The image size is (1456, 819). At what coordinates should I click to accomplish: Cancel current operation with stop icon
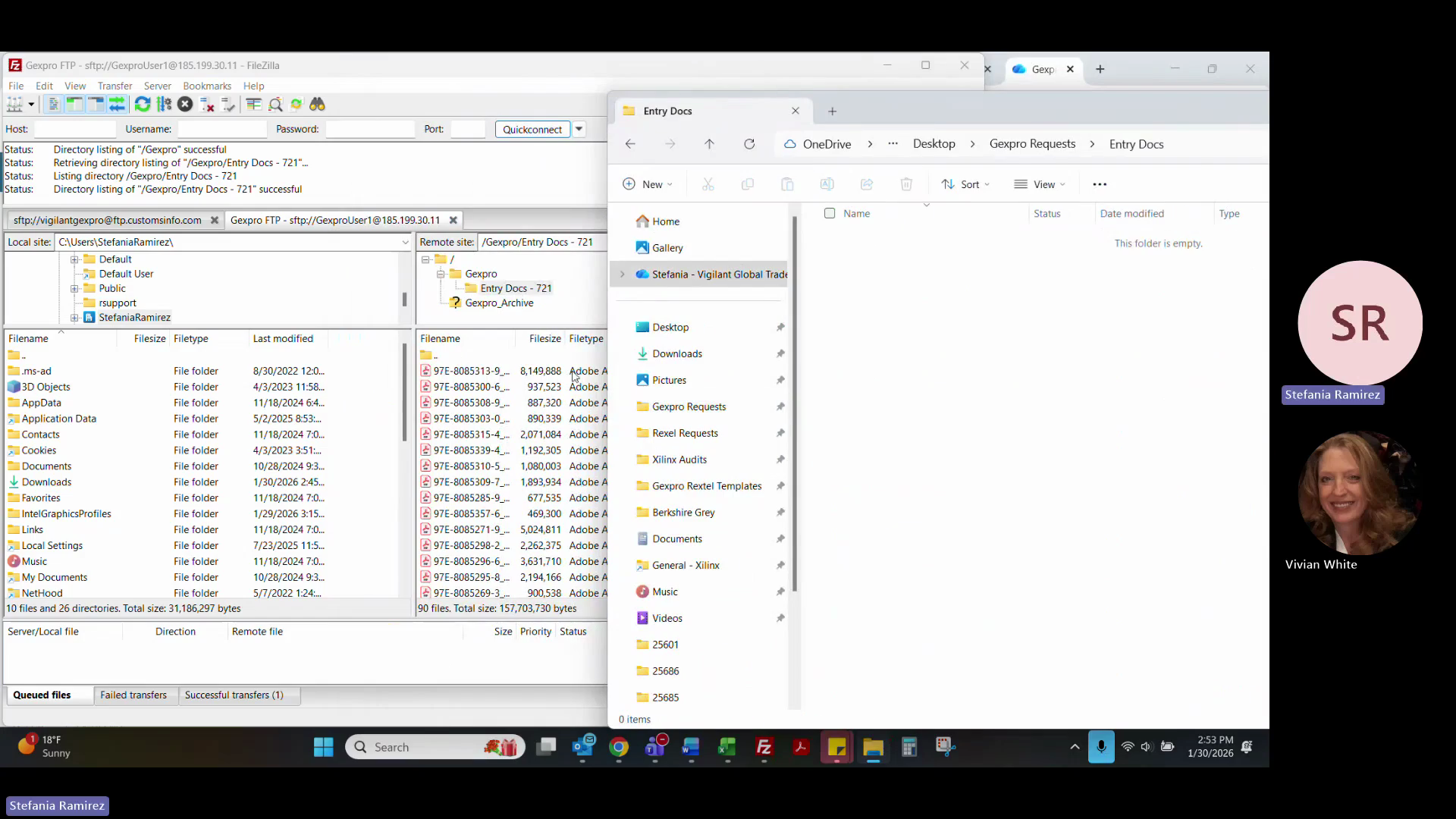185,105
